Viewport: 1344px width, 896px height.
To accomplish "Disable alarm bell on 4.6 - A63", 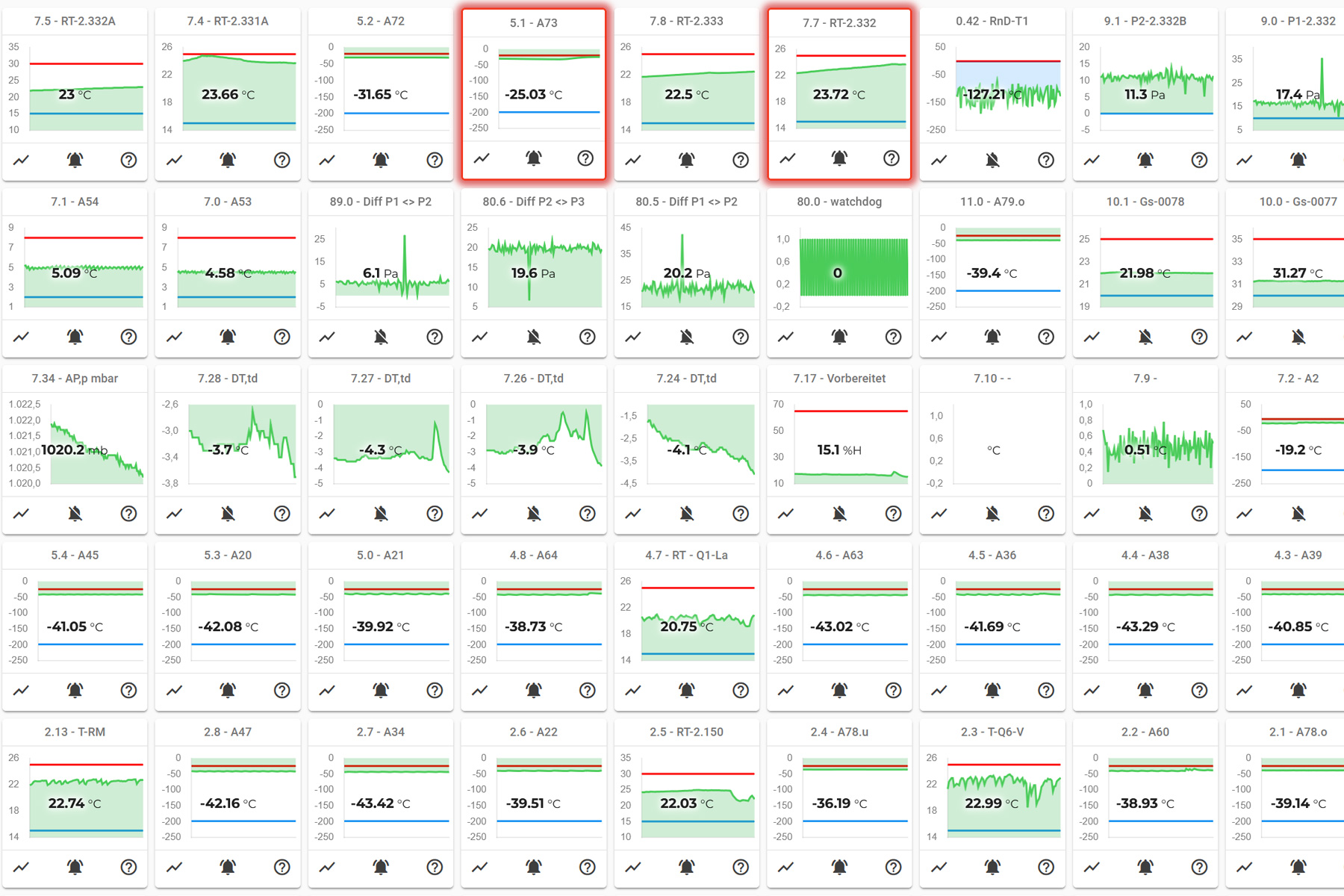I will (x=839, y=691).
